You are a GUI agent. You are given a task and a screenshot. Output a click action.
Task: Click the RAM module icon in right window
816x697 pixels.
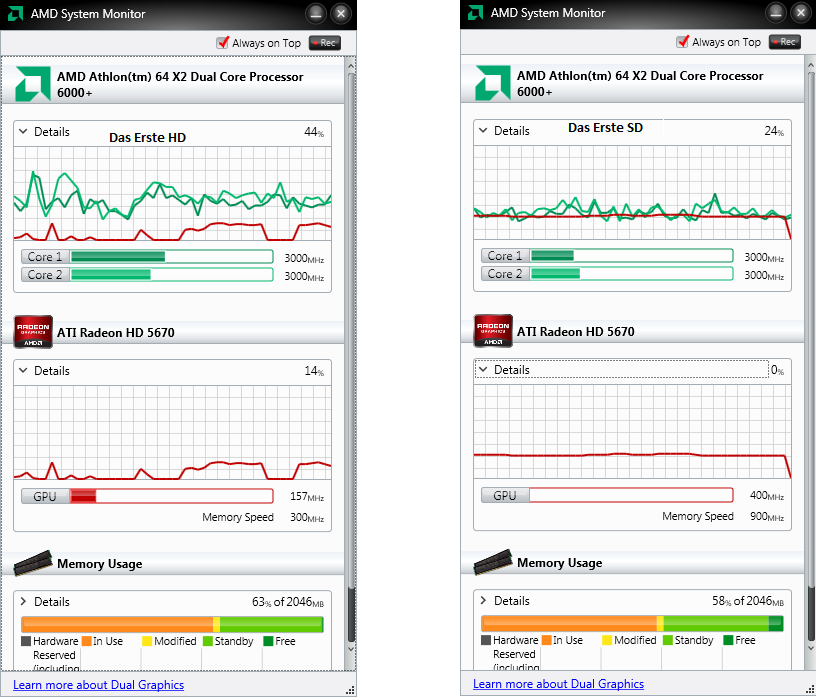coord(493,562)
